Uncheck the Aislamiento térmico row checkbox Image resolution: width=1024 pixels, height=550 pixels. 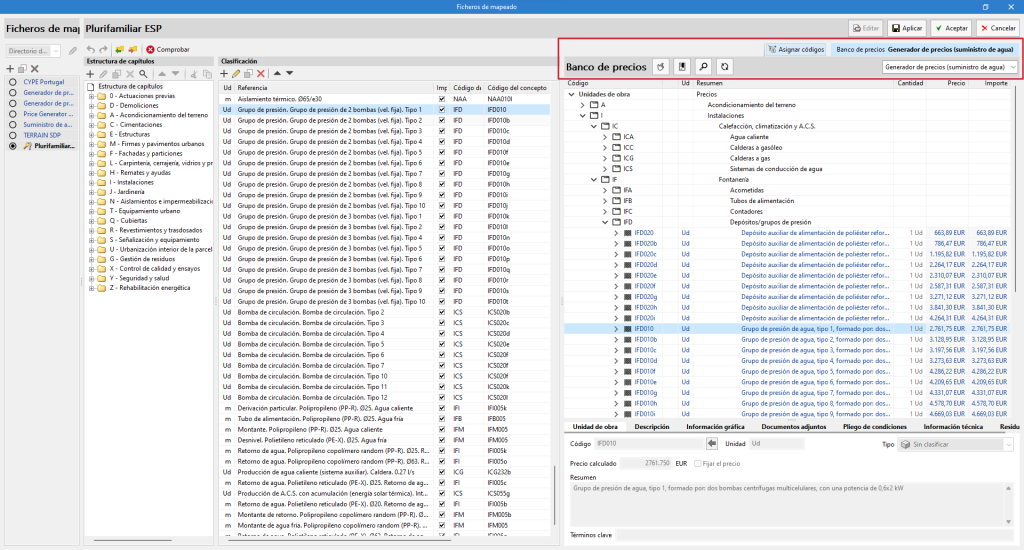click(442, 99)
